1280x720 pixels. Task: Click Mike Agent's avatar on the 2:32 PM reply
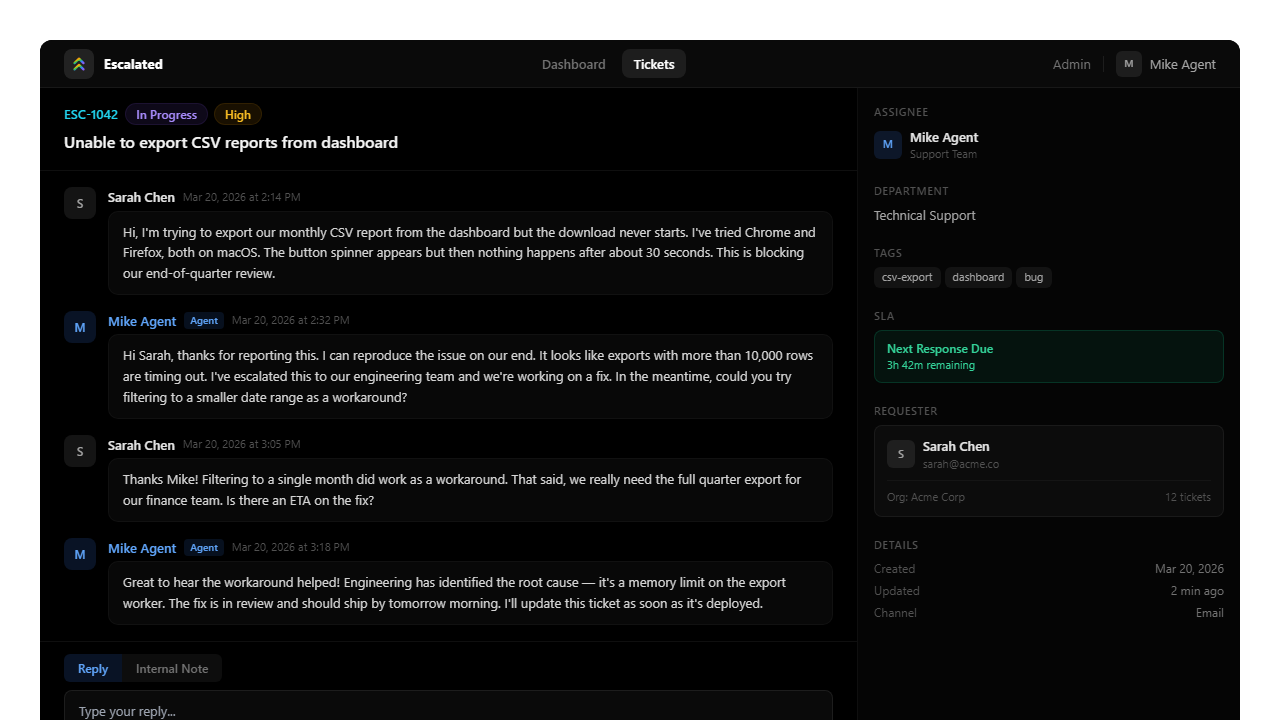[80, 327]
